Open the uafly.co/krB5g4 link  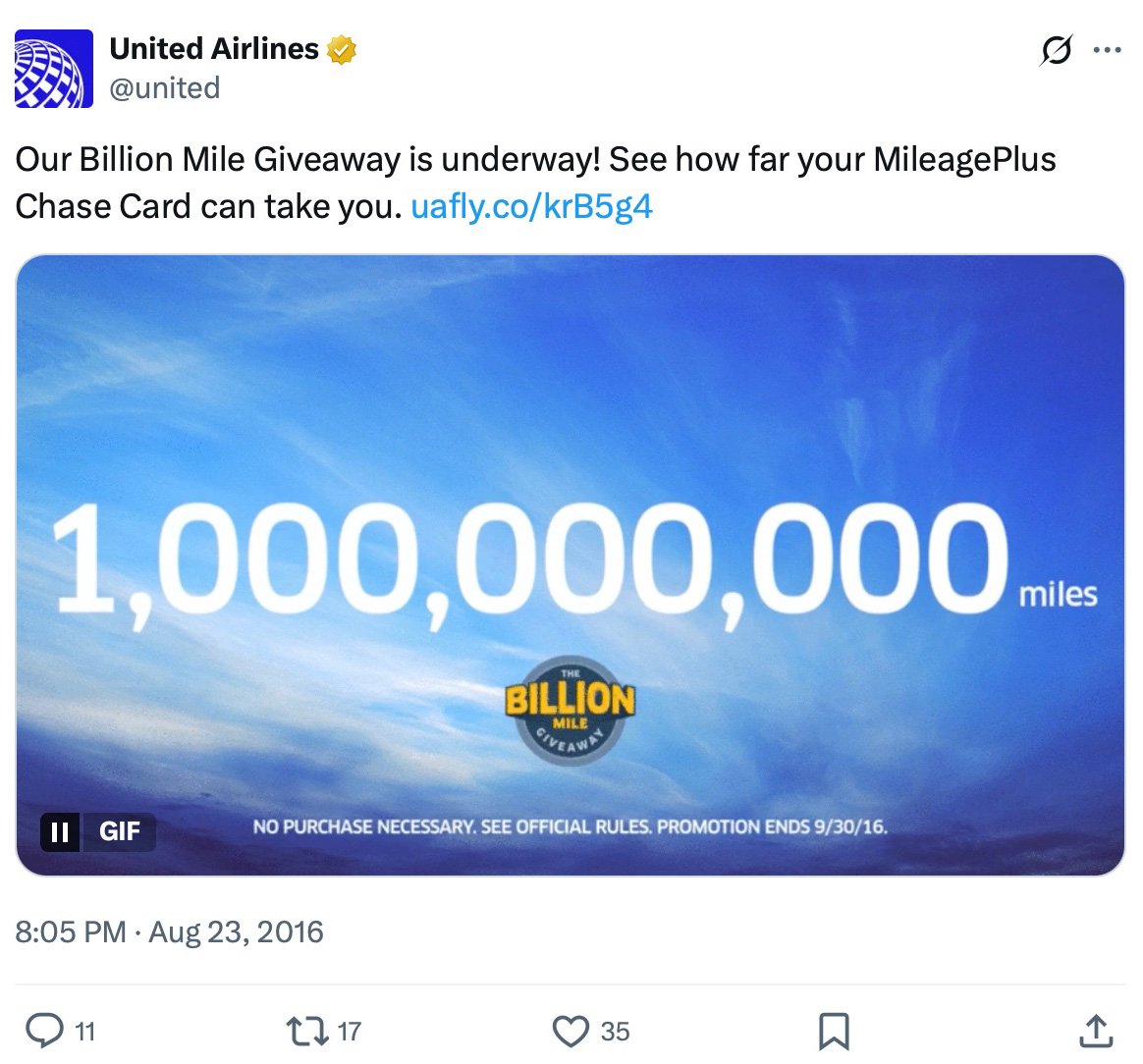[534, 206]
